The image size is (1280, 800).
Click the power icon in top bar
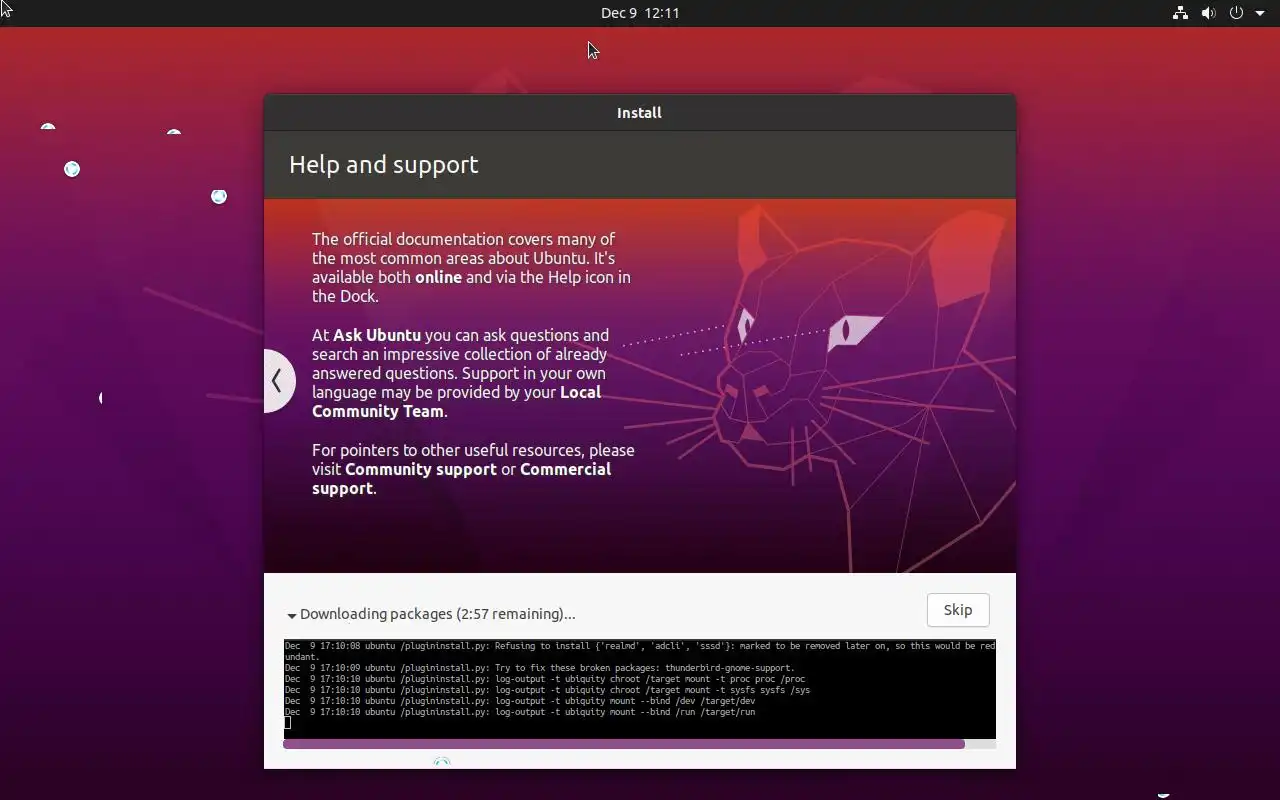point(1236,13)
